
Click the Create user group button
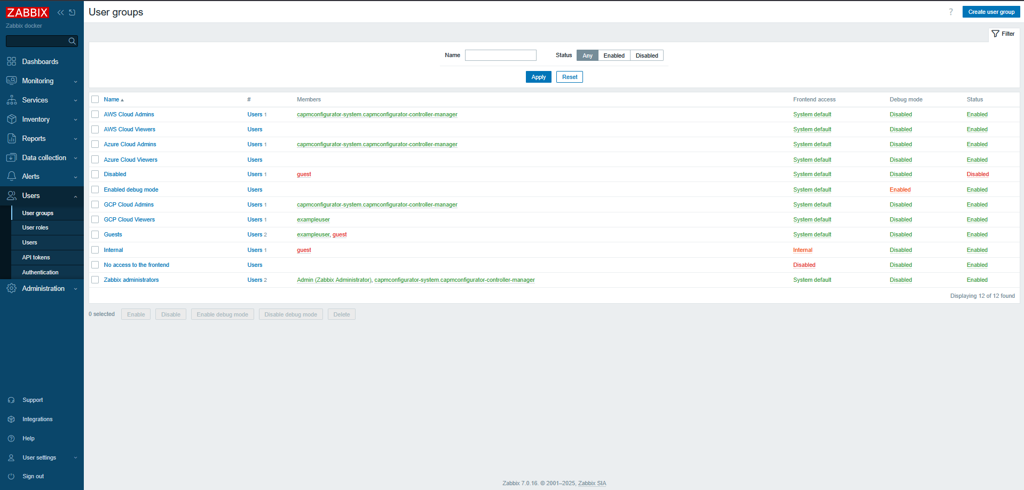(x=990, y=12)
